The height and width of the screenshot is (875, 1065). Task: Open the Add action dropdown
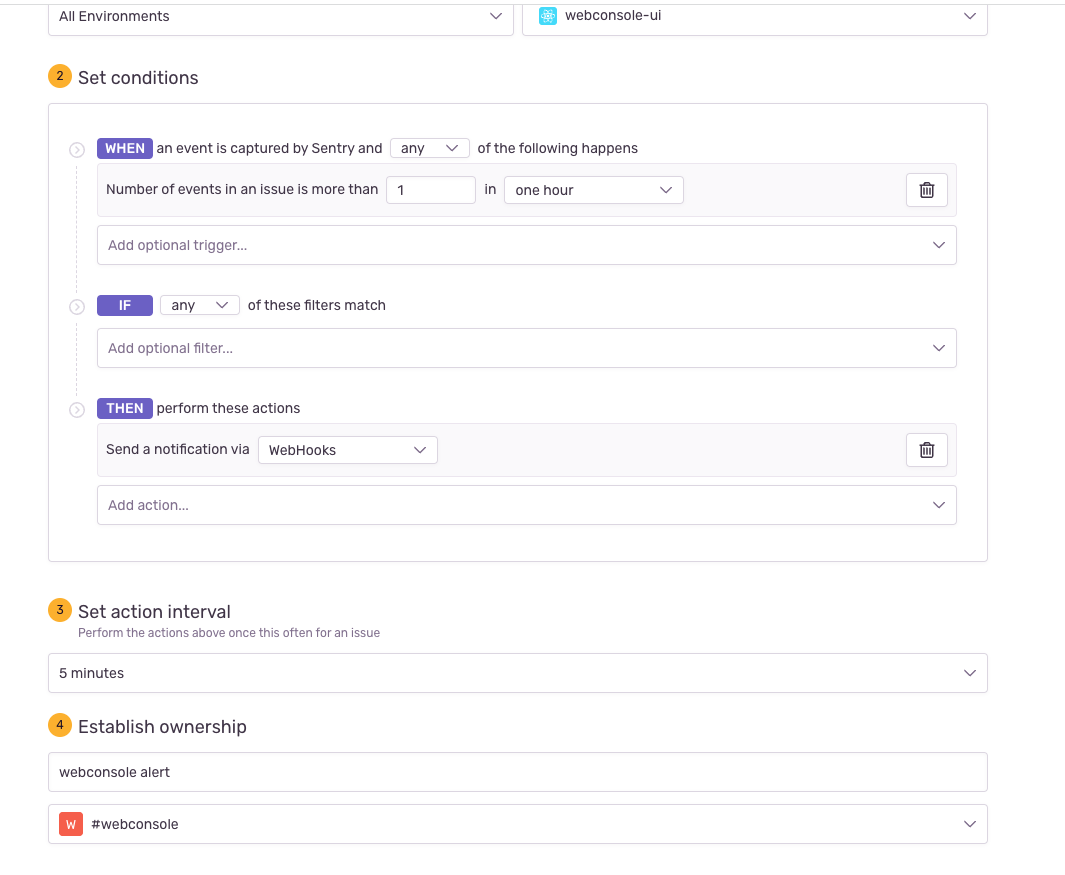pos(527,504)
